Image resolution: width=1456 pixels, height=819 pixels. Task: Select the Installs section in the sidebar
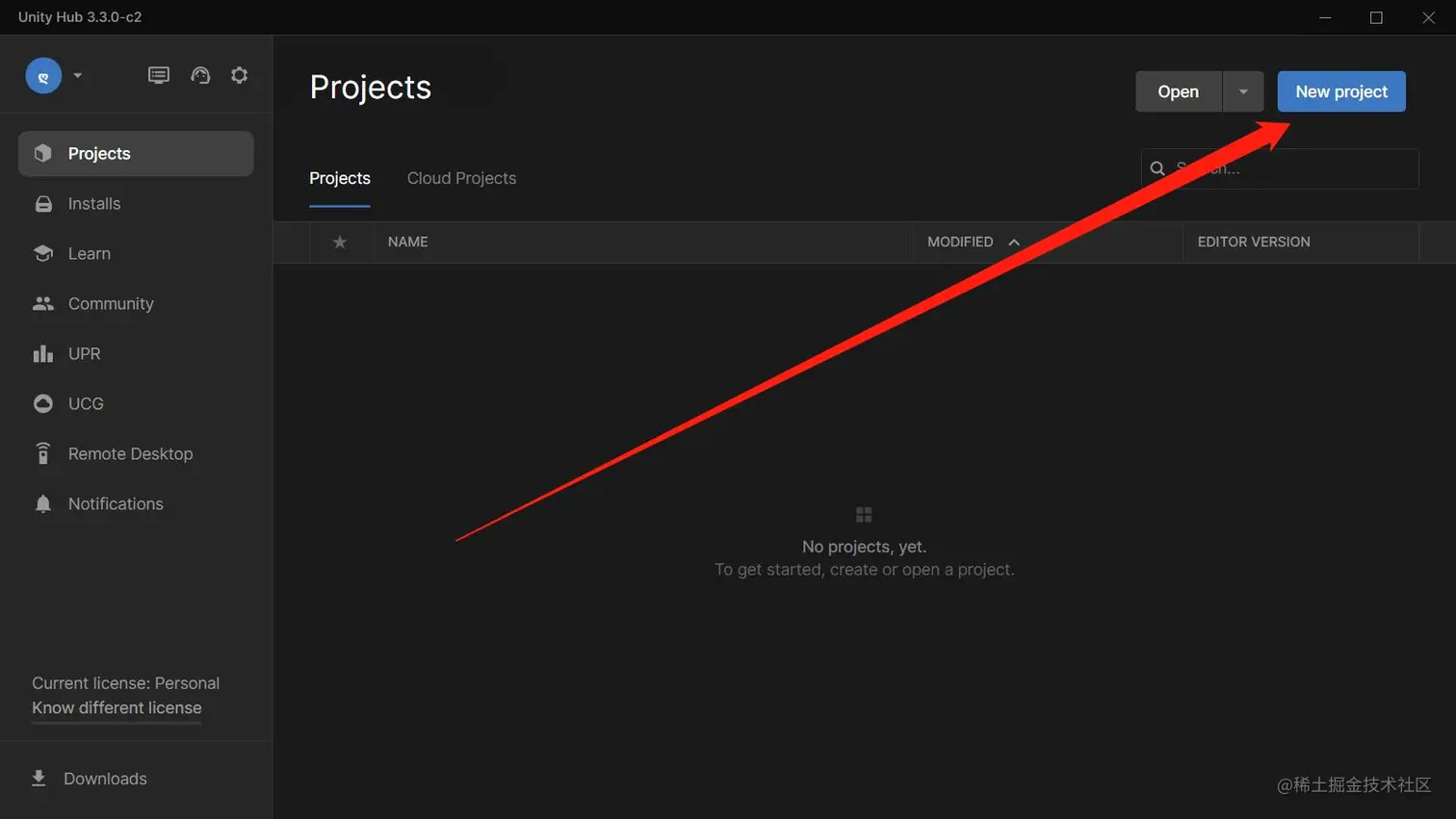(x=93, y=203)
